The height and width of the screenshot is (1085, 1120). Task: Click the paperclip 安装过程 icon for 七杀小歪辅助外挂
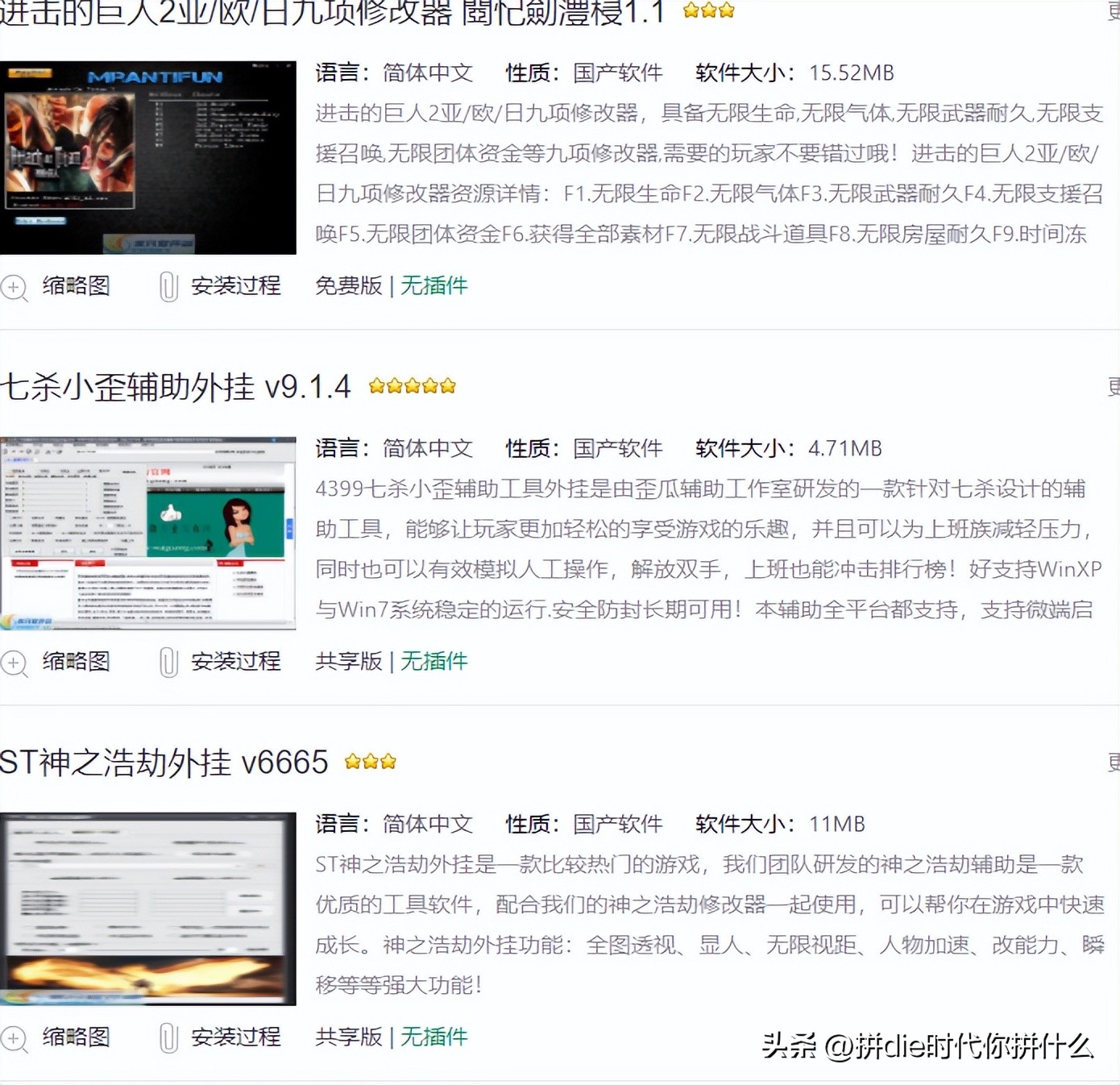[168, 663]
